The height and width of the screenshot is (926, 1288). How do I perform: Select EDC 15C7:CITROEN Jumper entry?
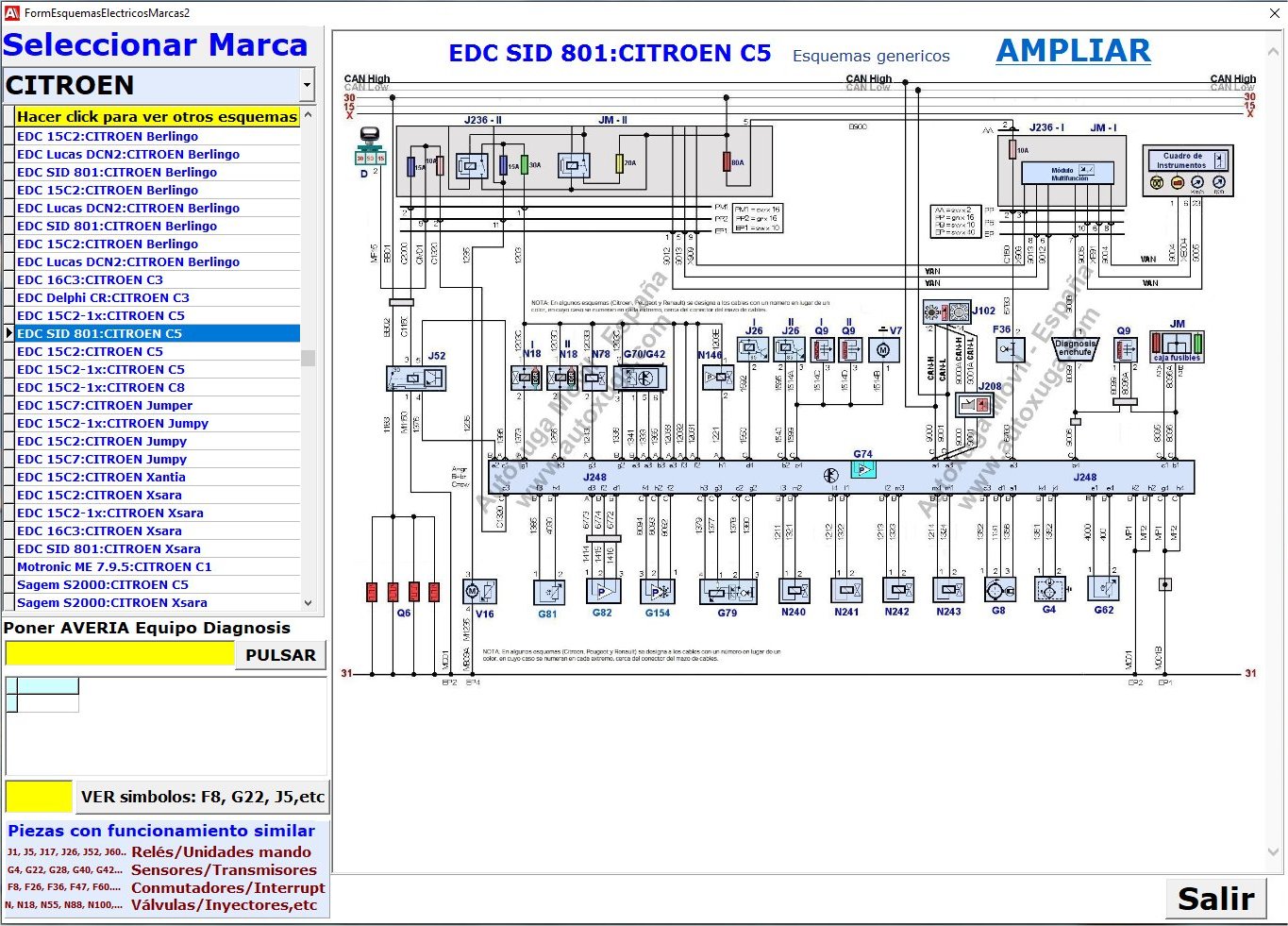coord(158,405)
